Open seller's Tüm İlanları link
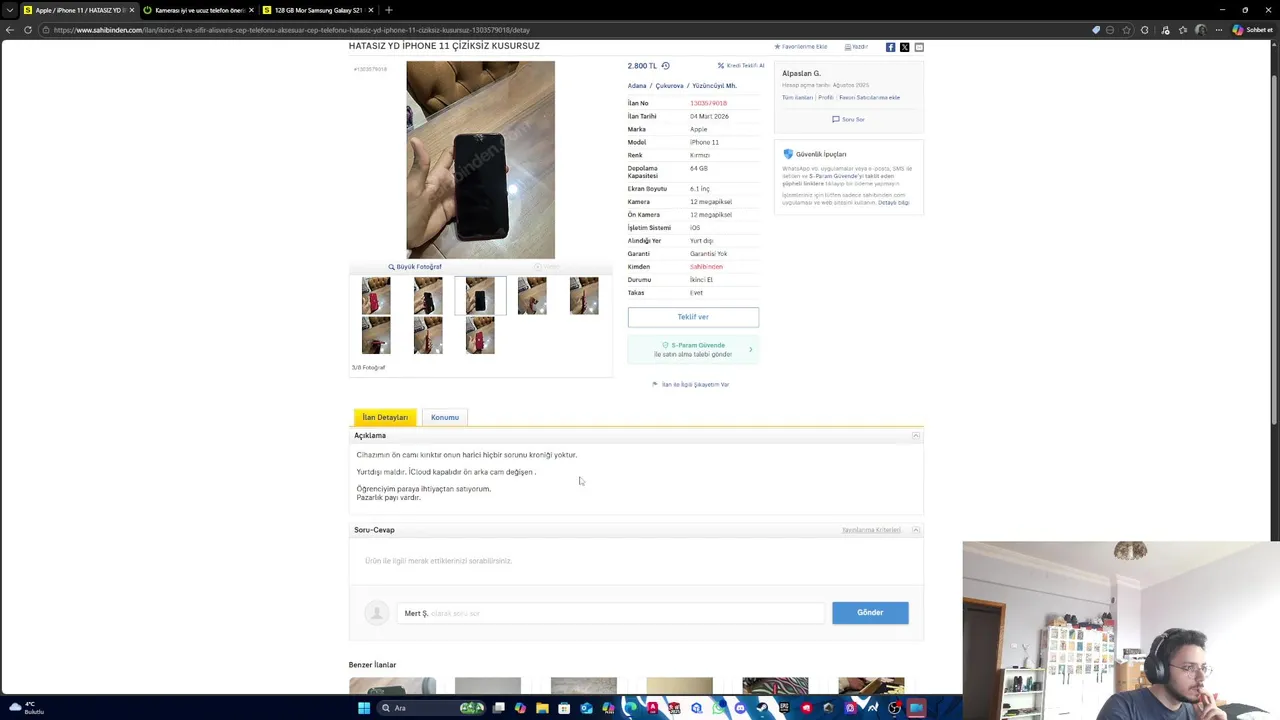Image resolution: width=1280 pixels, height=720 pixels. 797,98
